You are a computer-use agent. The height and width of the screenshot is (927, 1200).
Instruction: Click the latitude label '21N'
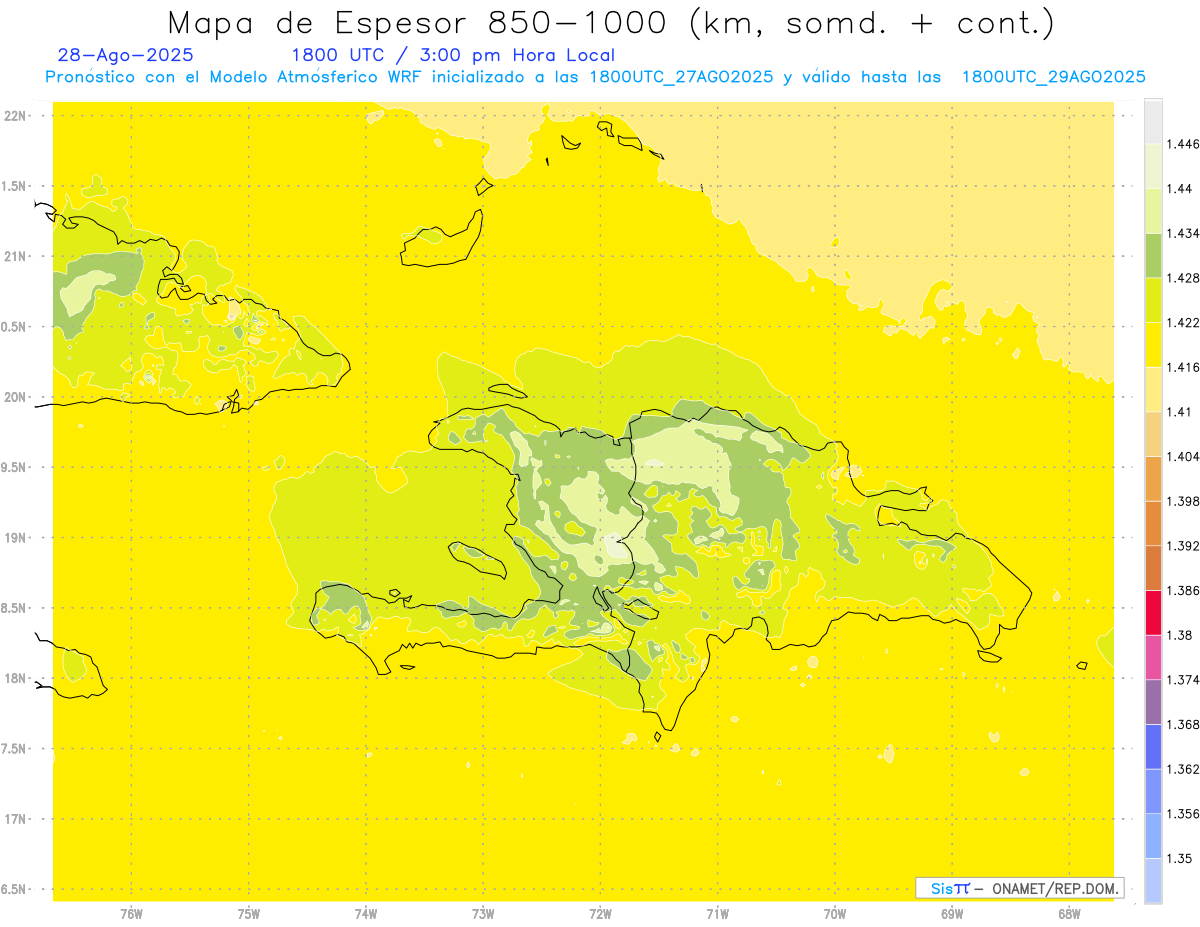(16, 256)
